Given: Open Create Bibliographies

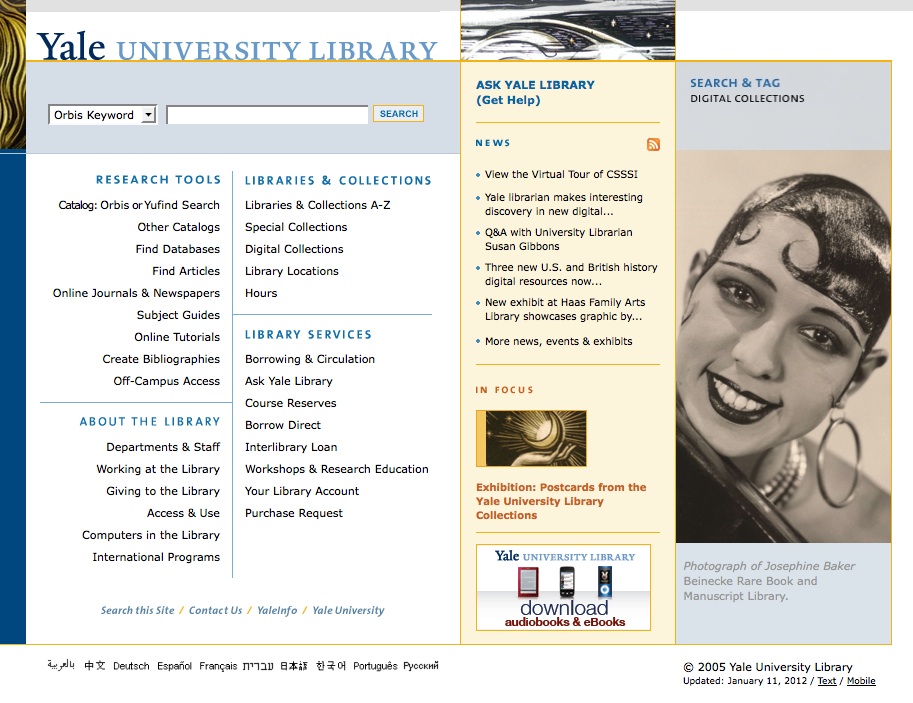Looking at the screenshot, I should (x=161, y=359).
